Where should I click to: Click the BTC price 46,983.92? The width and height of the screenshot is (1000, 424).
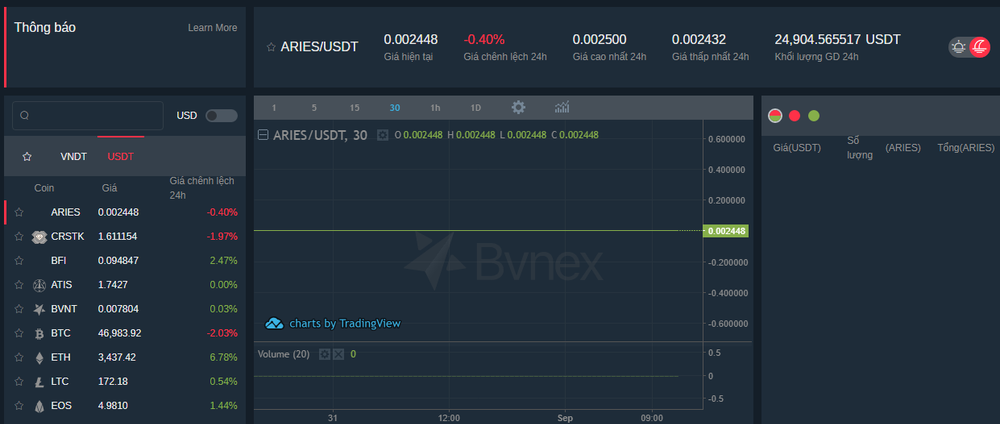[x=120, y=333]
